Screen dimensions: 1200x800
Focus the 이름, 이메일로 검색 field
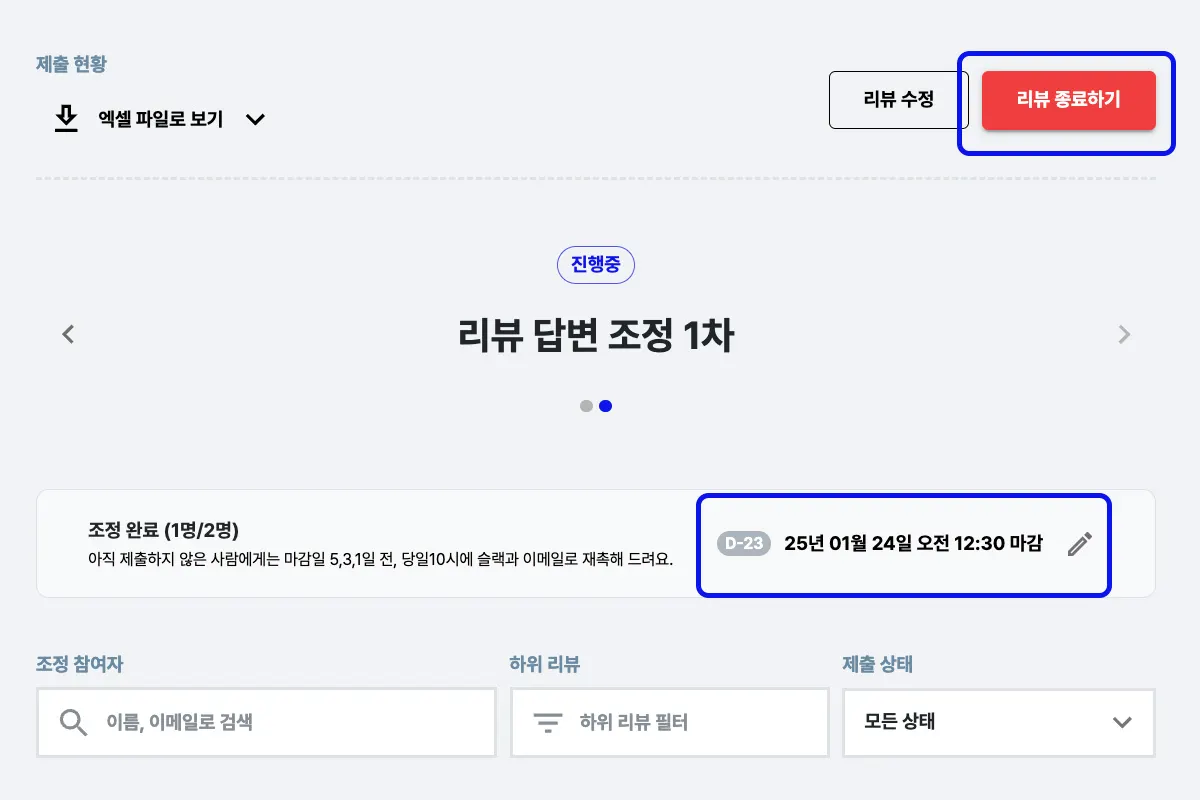(267, 722)
